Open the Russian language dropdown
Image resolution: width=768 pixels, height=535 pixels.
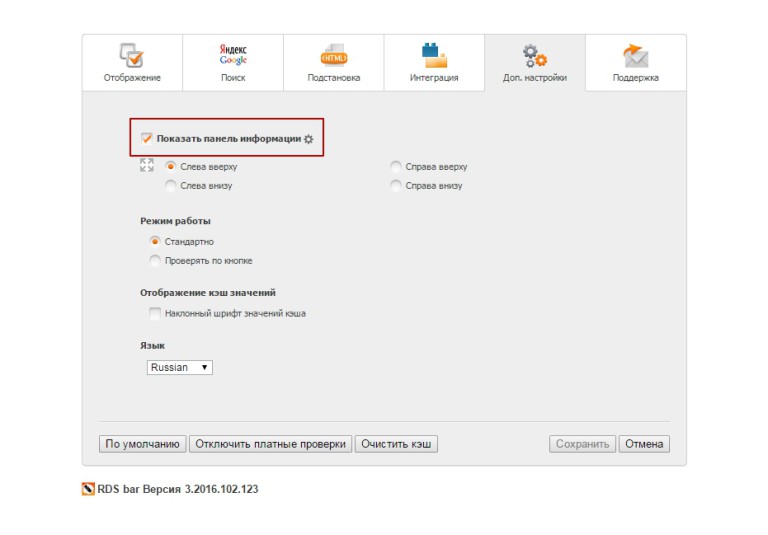pos(180,367)
